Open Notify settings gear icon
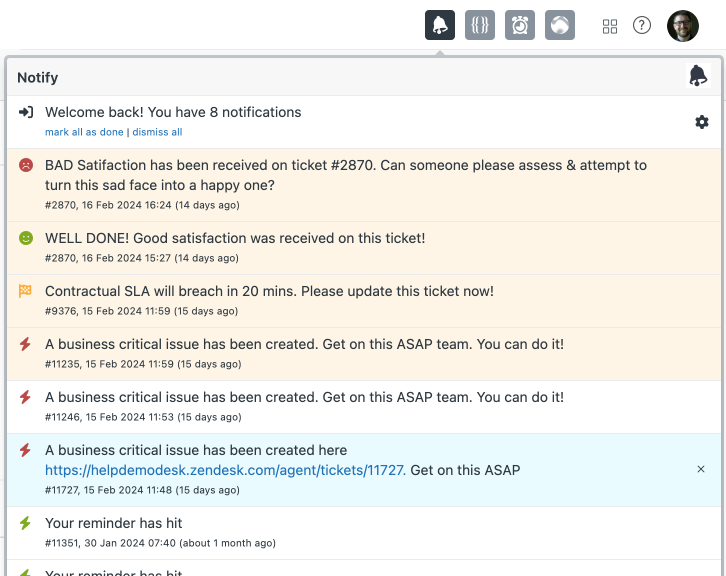 point(702,122)
